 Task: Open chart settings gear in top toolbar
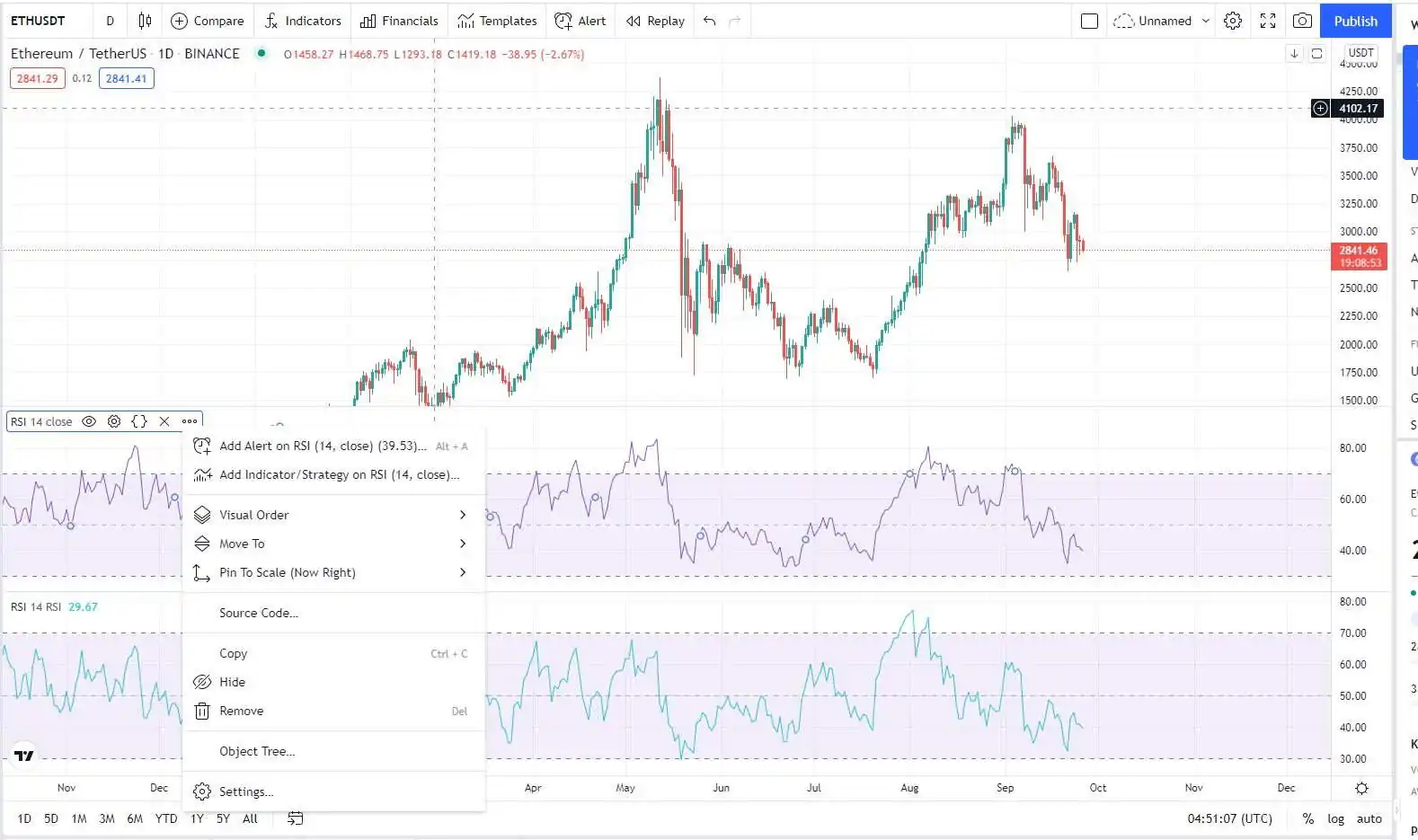click(x=1233, y=21)
